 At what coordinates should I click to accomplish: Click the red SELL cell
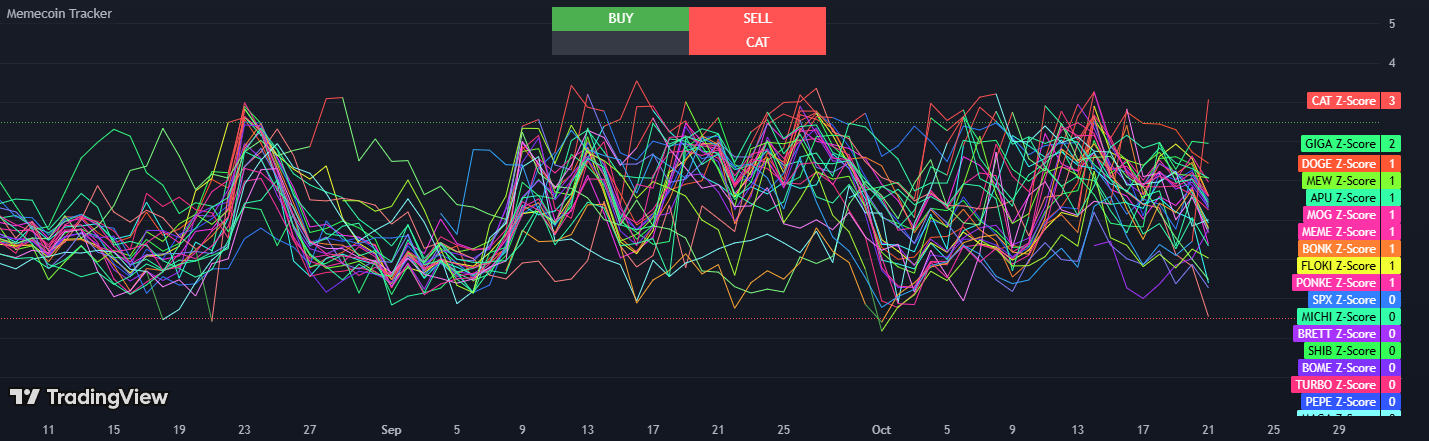(x=757, y=19)
